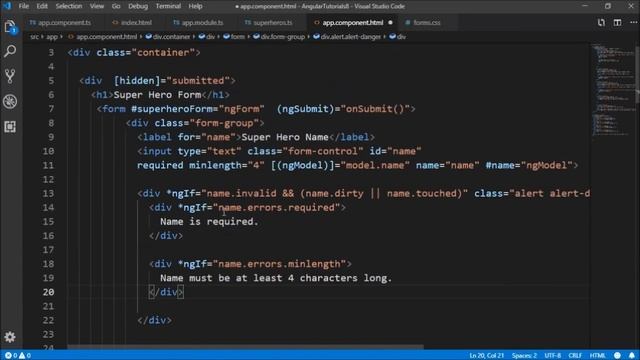
Task: Open the Extensions view icon
Action: (x=10, y=127)
